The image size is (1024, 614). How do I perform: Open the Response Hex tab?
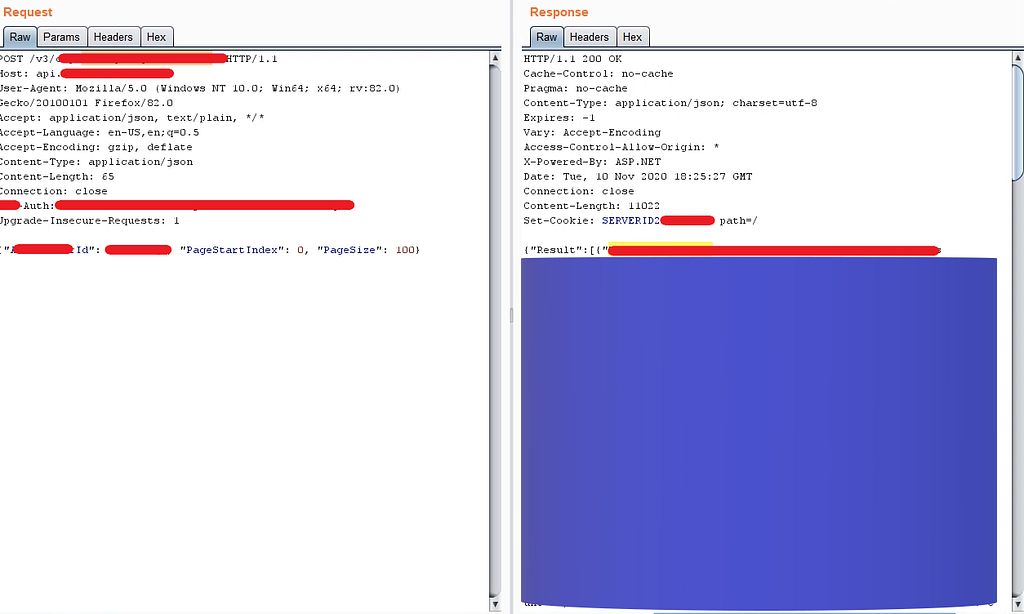pos(632,37)
